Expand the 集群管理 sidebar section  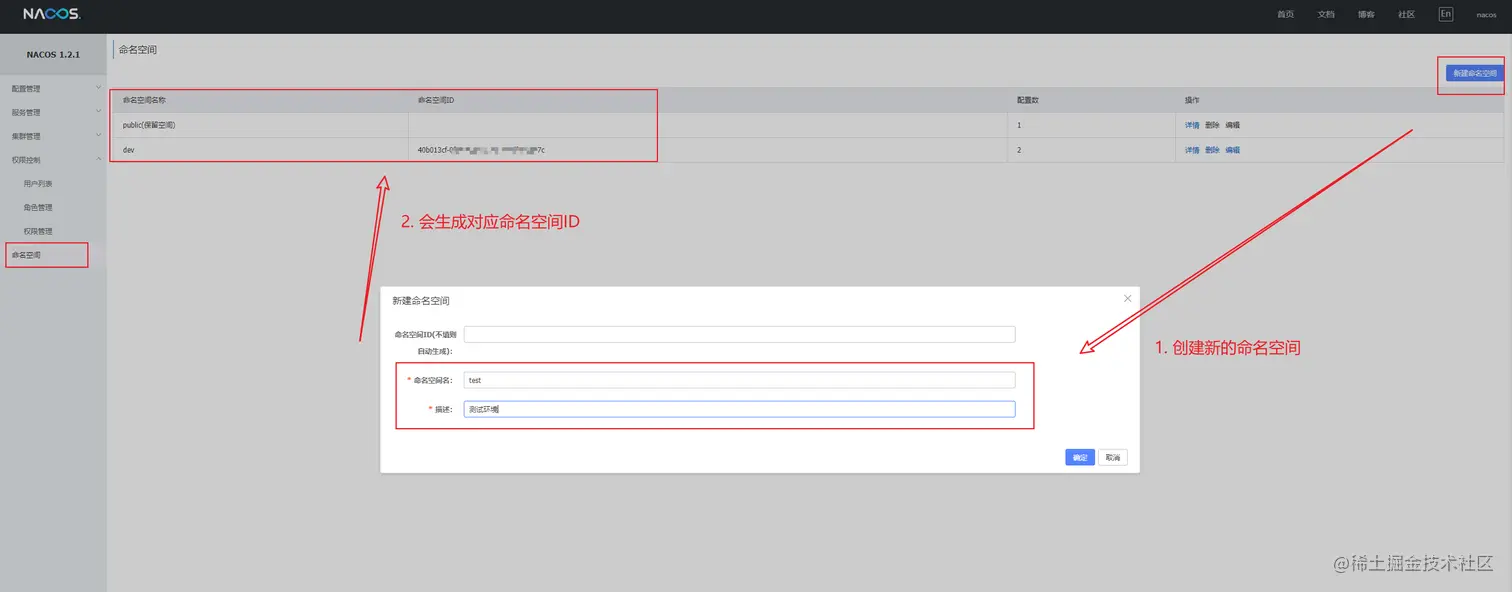pyautogui.click(x=53, y=136)
